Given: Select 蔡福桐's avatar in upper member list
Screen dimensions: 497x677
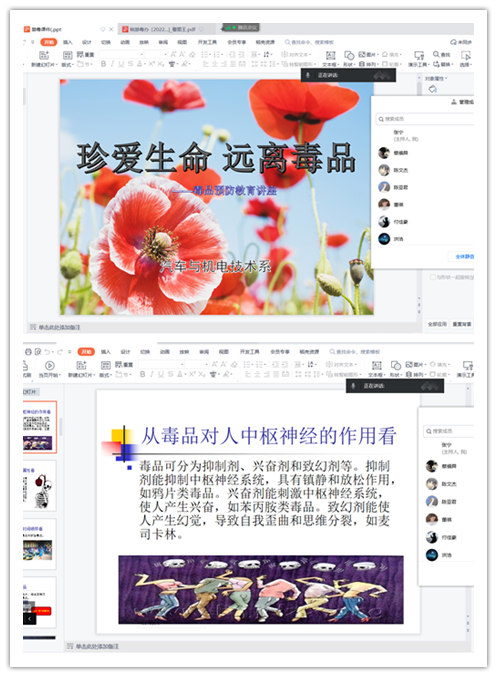Looking at the screenshot, I should pos(384,152).
